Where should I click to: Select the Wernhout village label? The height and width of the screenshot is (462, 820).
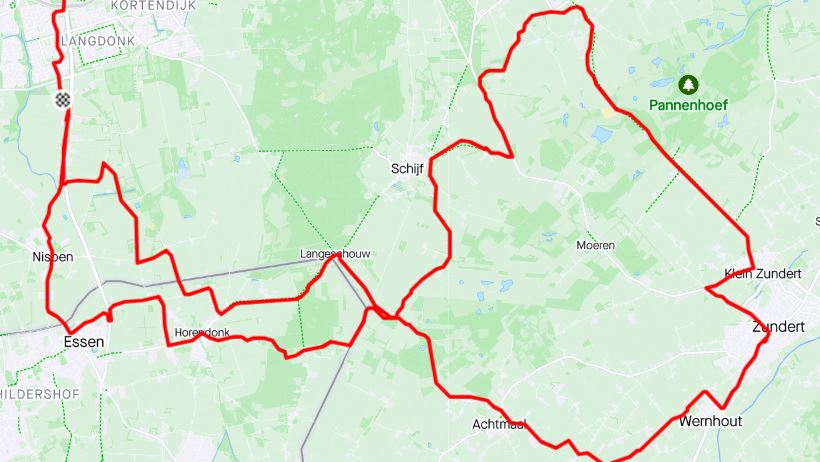(x=710, y=421)
